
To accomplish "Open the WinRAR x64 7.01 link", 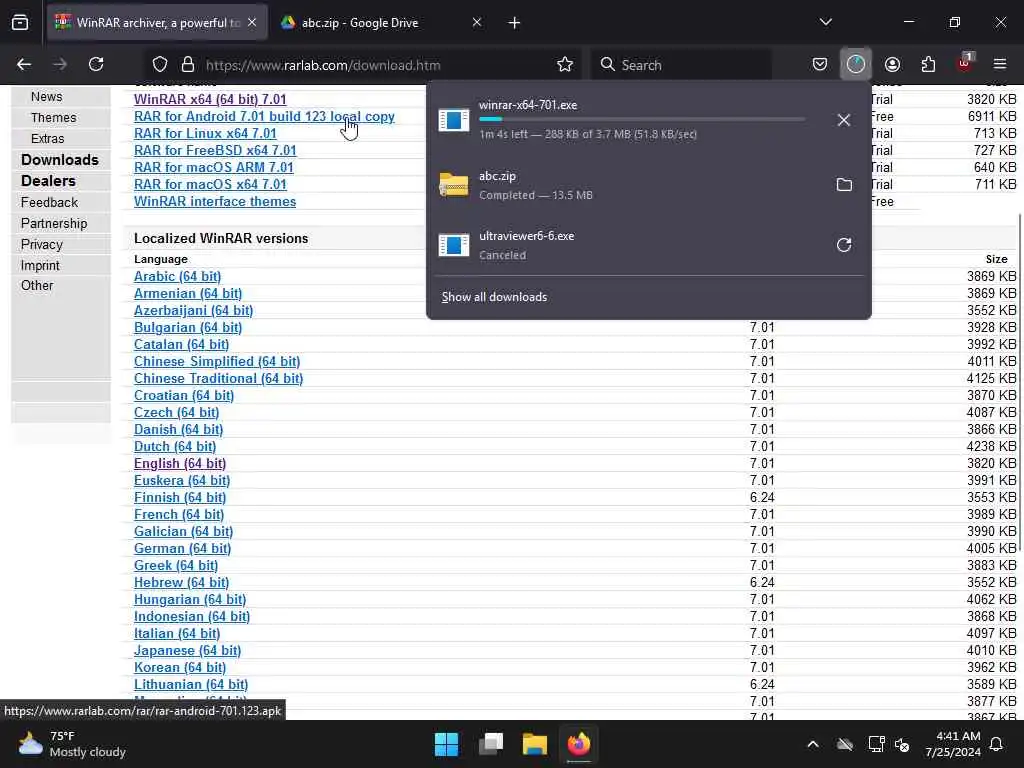I will (x=210, y=99).
